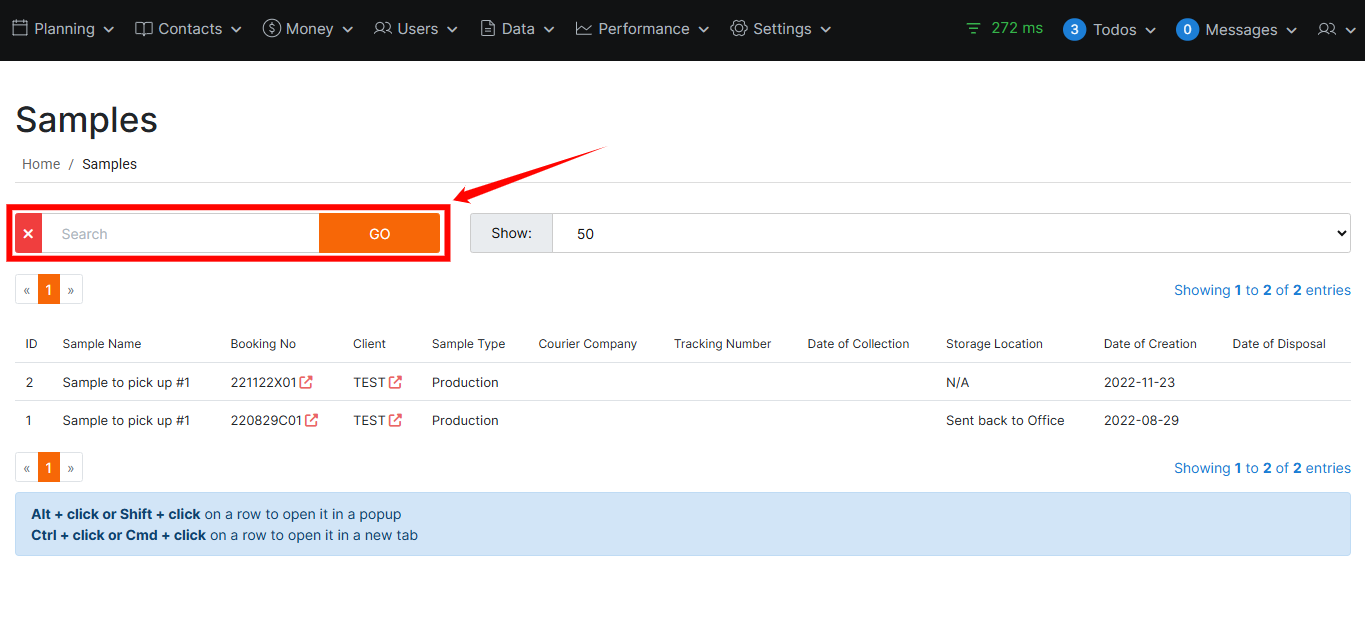Click the red clear search X icon

coord(28,234)
